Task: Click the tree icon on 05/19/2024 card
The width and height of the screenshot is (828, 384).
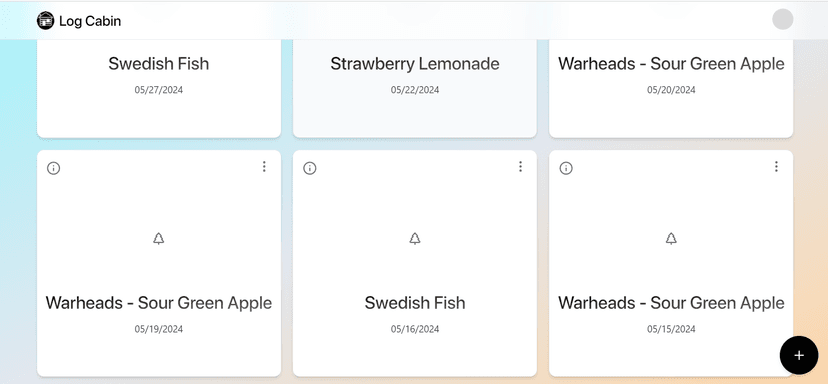Action: point(158,239)
